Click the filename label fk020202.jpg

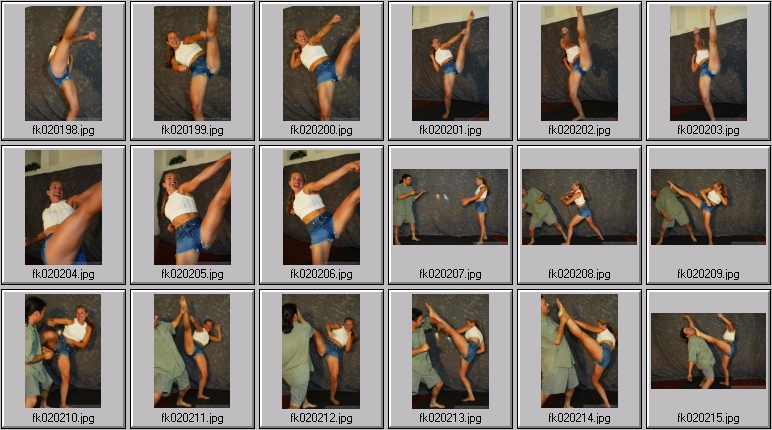[579, 130]
